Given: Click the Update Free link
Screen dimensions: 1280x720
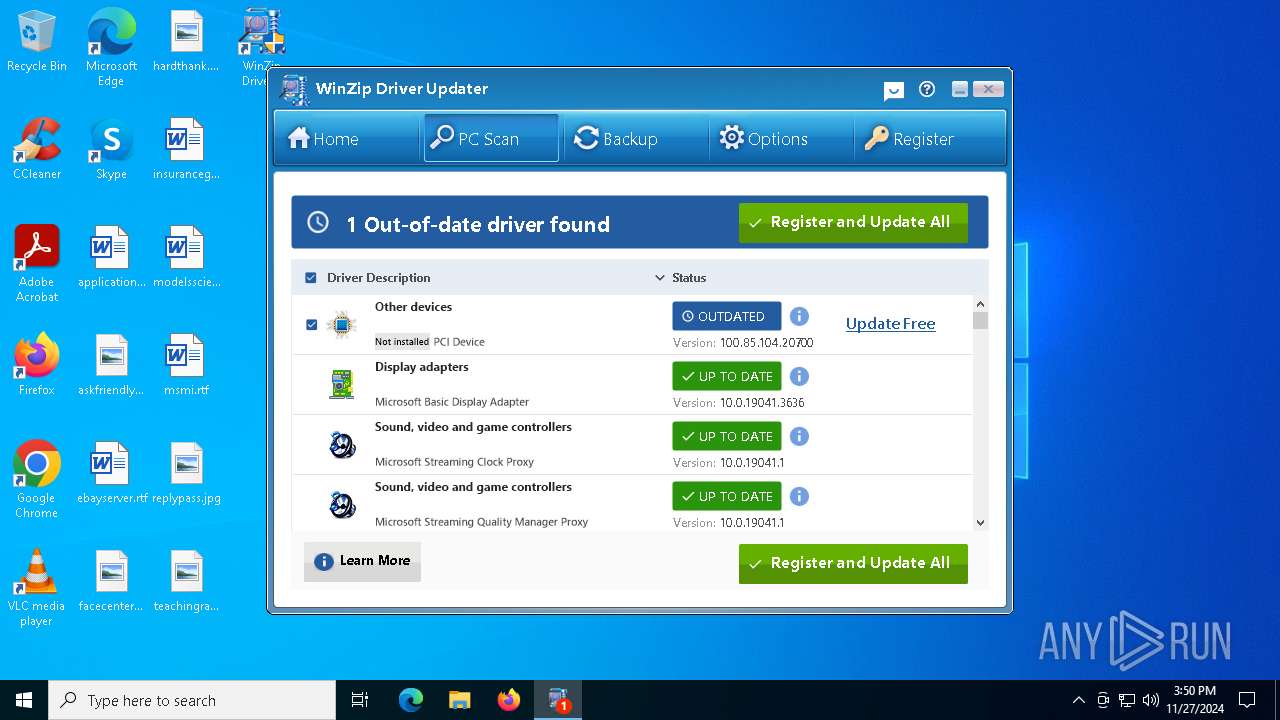Looking at the screenshot, I should 890,323.
